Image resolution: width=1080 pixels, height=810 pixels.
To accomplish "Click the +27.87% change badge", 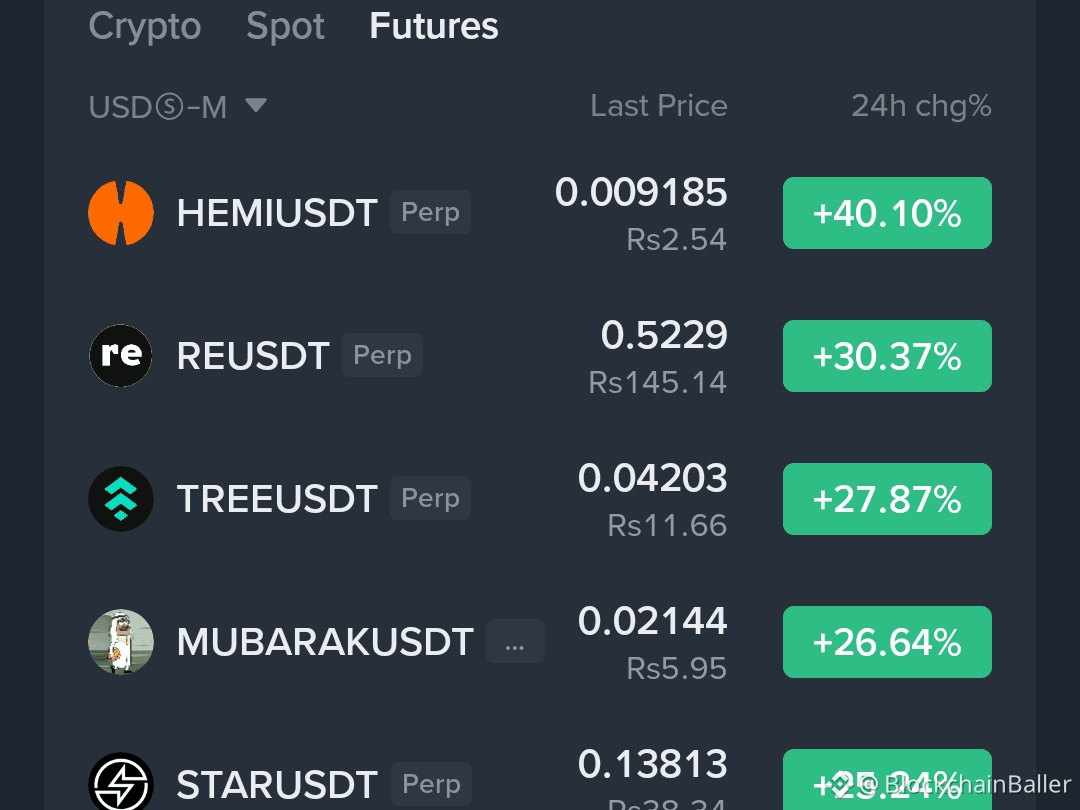I will pyautogui.click(x=887, y=499).
